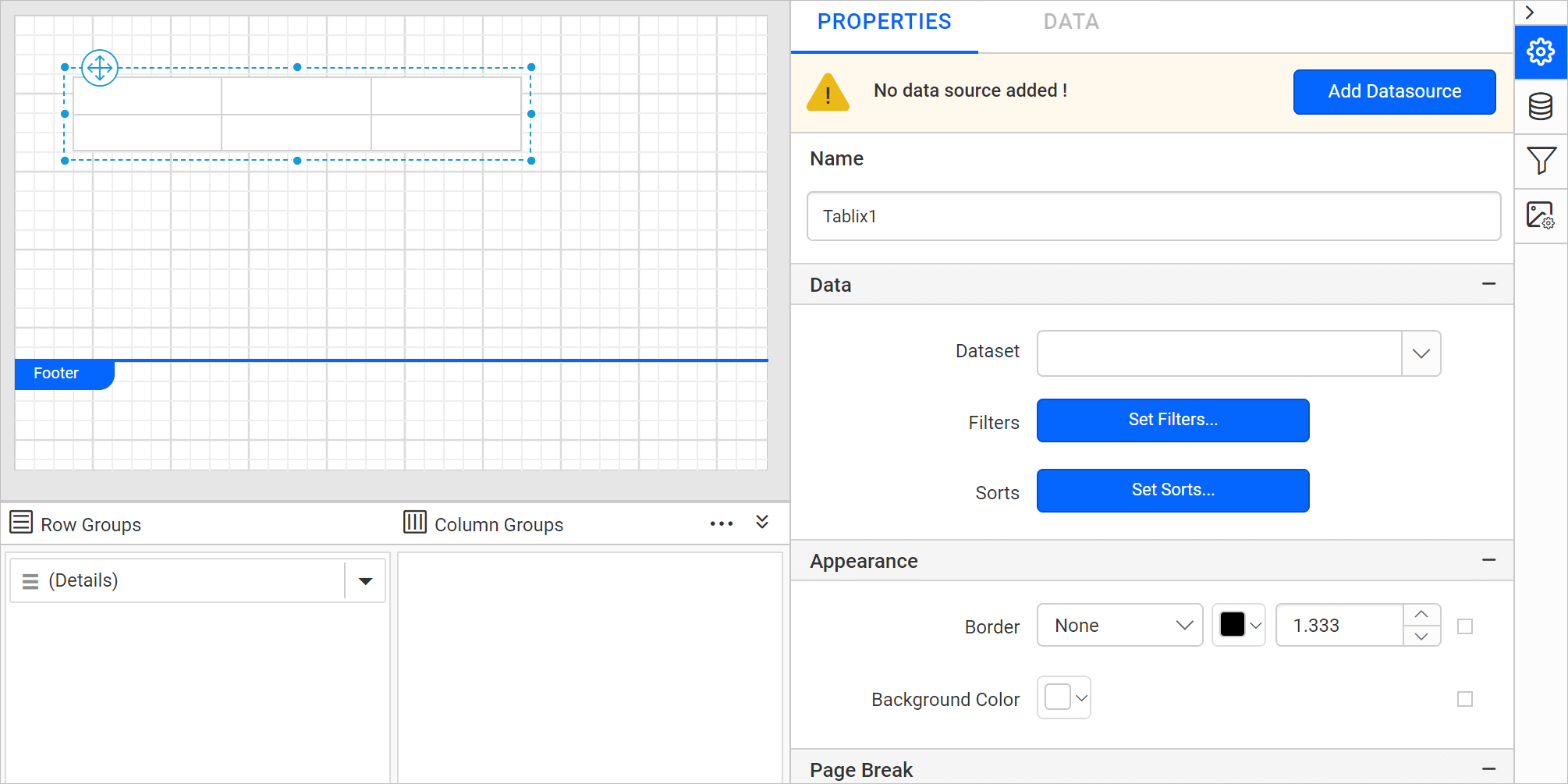
Task: Click the bottom-right tablix cell
Action: [x=446, y=133]
